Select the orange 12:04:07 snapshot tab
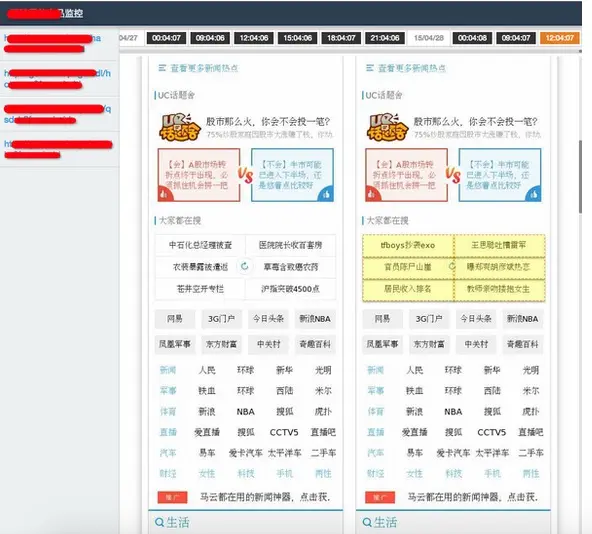 tap(560, 38)
